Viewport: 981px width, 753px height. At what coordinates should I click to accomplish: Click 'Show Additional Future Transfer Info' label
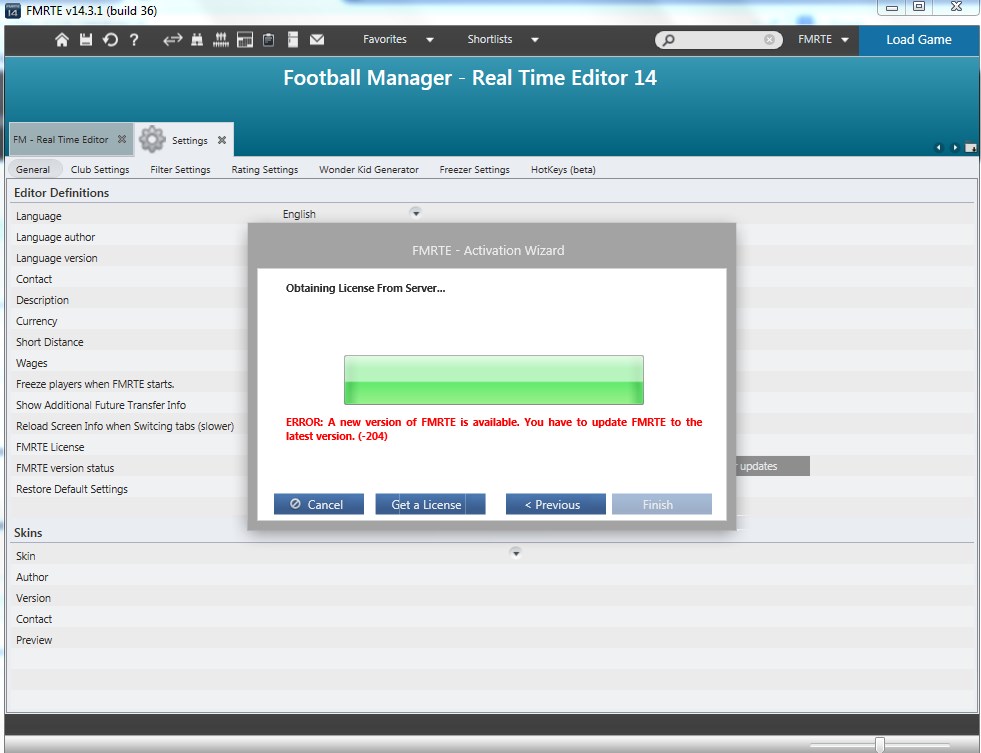pyautogui.click(x=101, y=405)
